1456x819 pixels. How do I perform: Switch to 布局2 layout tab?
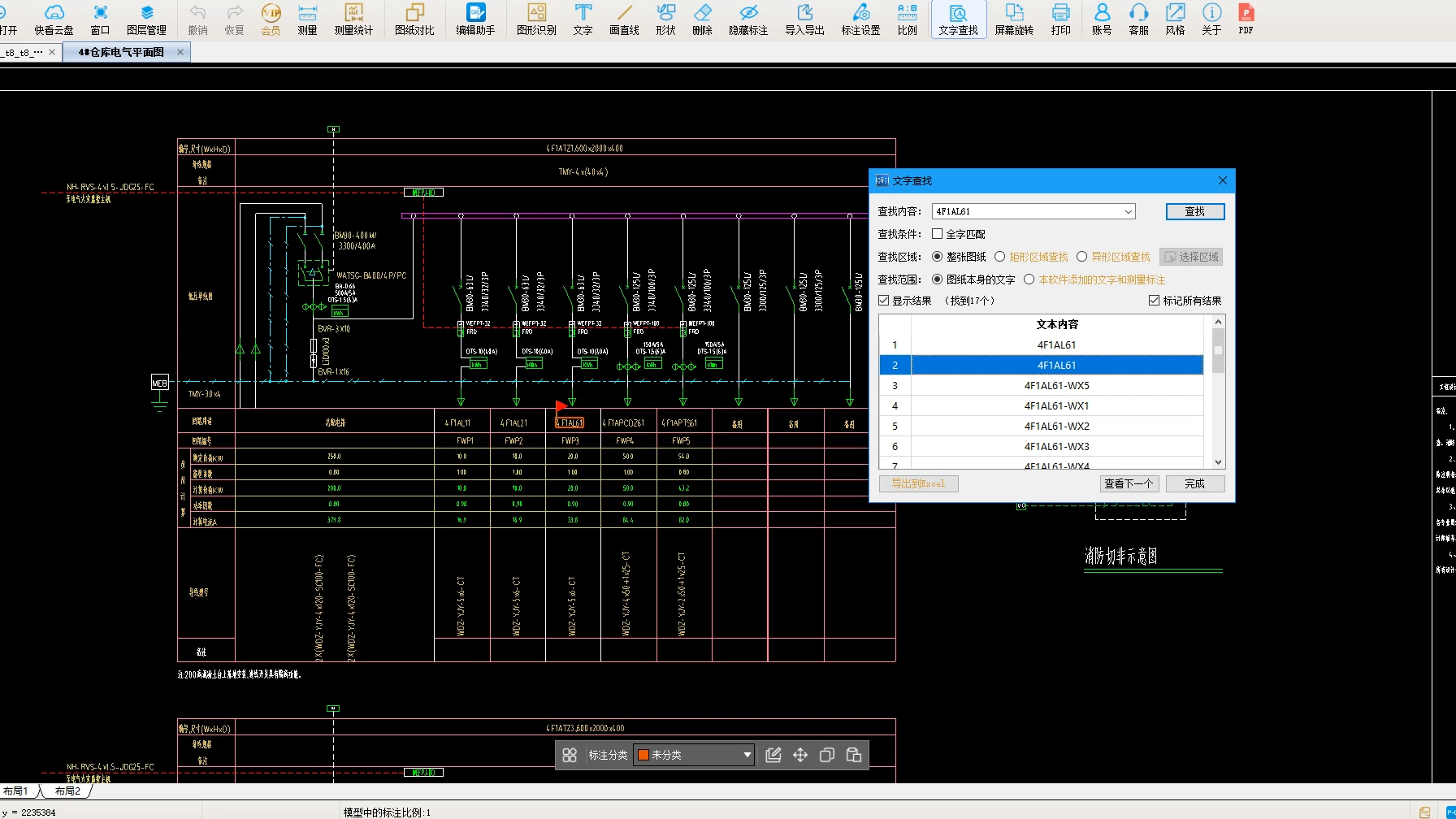pyautogui.click(x=68, y=791)
